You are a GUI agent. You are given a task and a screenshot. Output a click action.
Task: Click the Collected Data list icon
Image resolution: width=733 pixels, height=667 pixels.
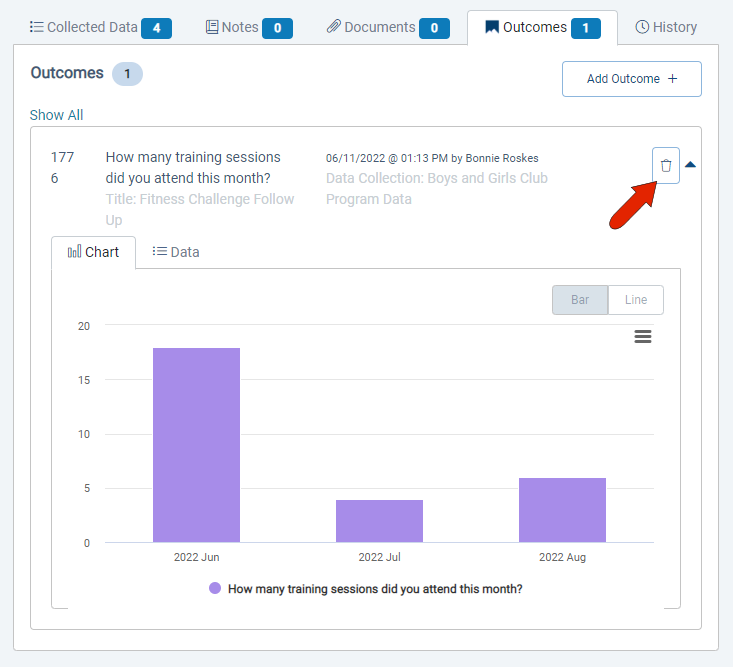(36, 27)
